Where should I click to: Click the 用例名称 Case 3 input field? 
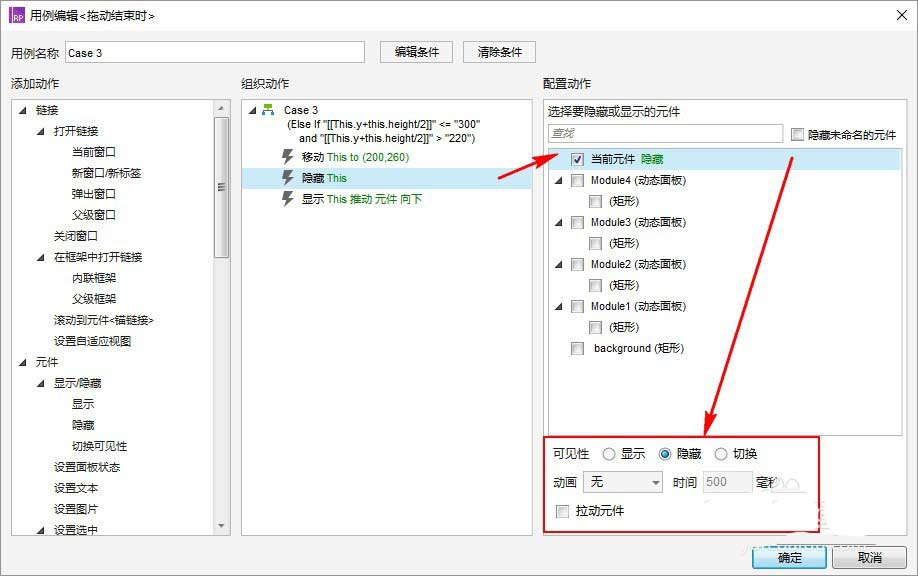pyautogui.click(x=215, y=52)
